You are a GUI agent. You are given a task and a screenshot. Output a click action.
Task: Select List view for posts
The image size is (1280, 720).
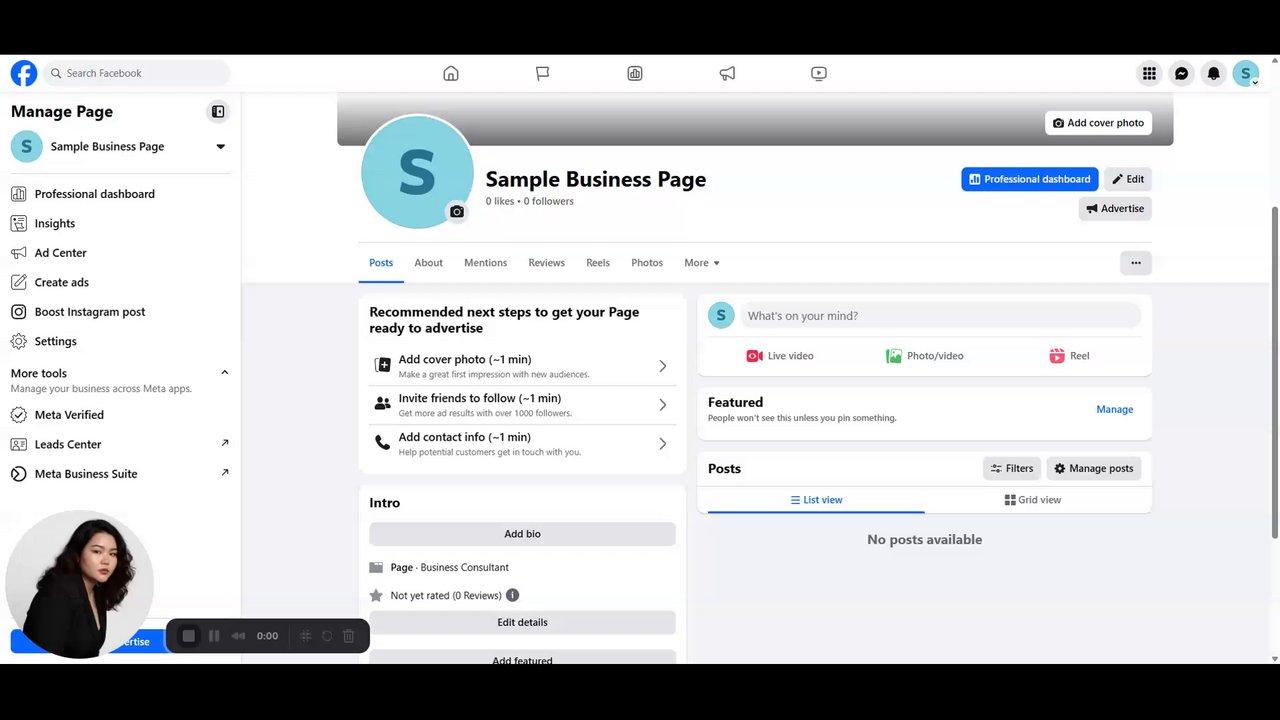(816, 500)
